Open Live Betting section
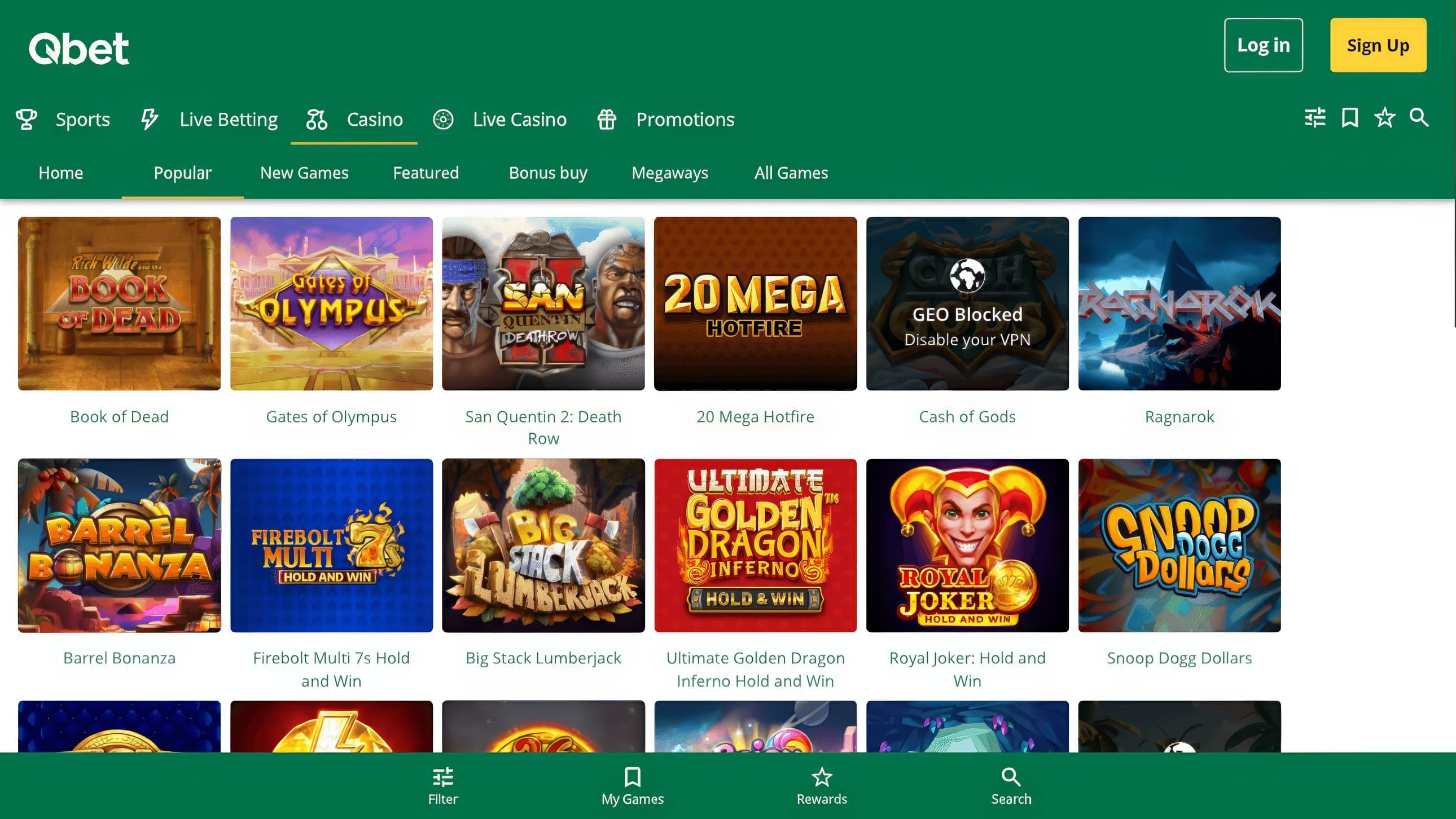This screenshot has width=1456, height=819. coord(209,120)
